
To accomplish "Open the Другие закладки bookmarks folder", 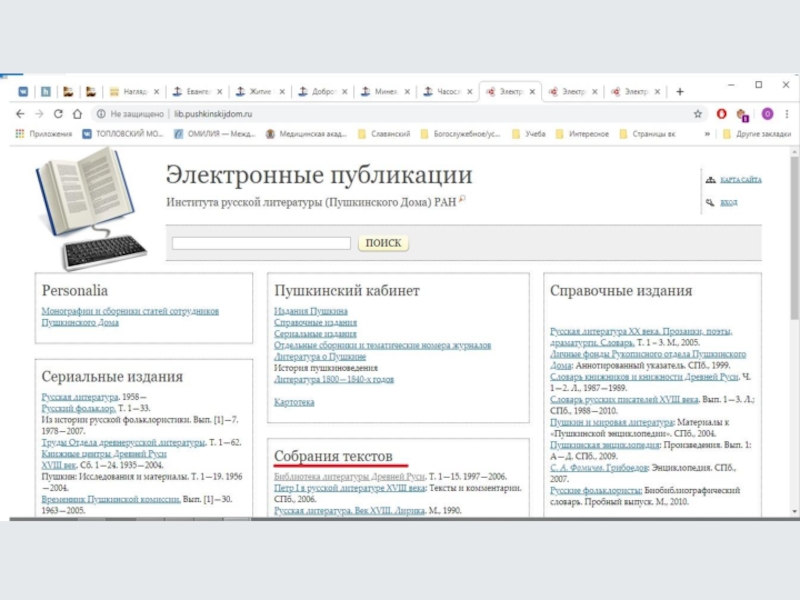I will click(x=757, y=134).
